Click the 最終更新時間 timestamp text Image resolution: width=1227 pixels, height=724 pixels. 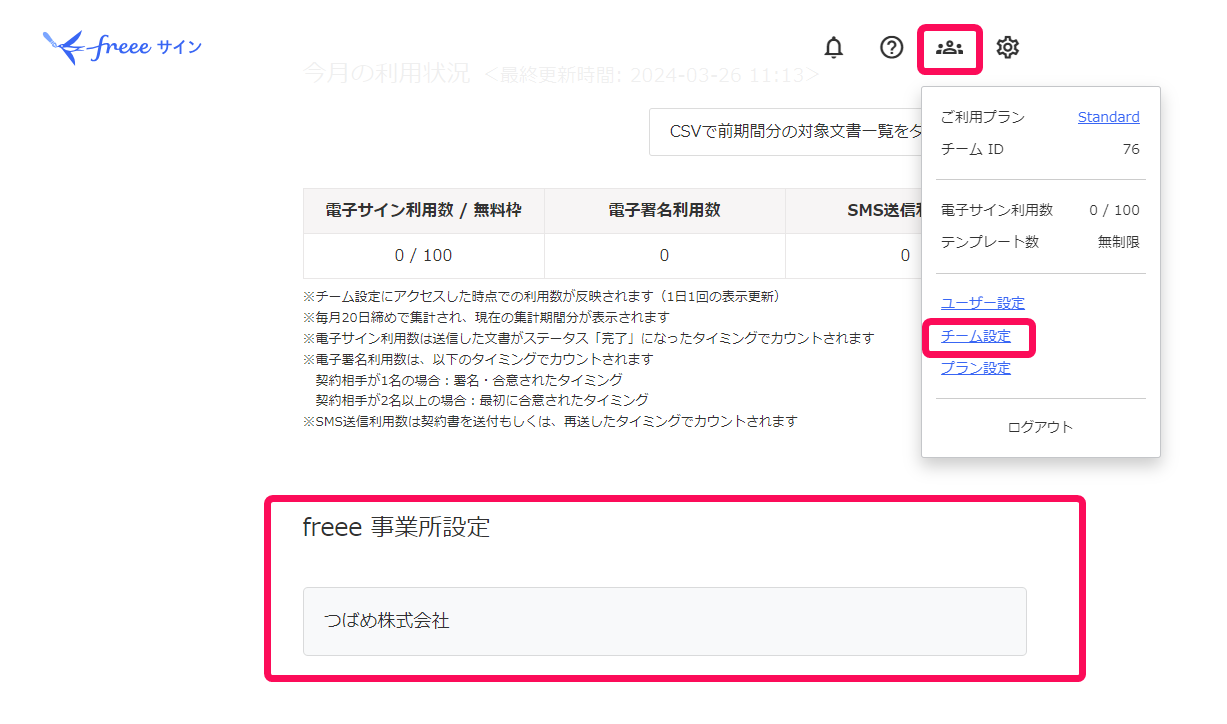coord(652,75)
